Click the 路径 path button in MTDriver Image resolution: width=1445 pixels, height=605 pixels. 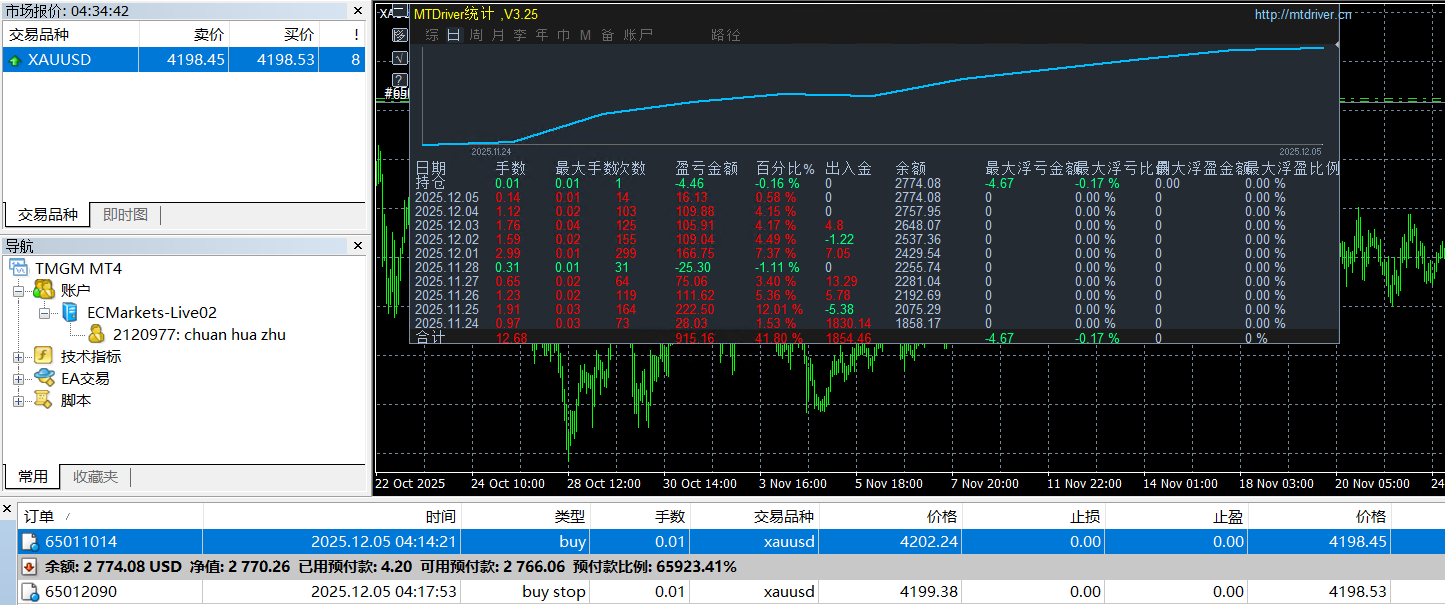(726, 35)
